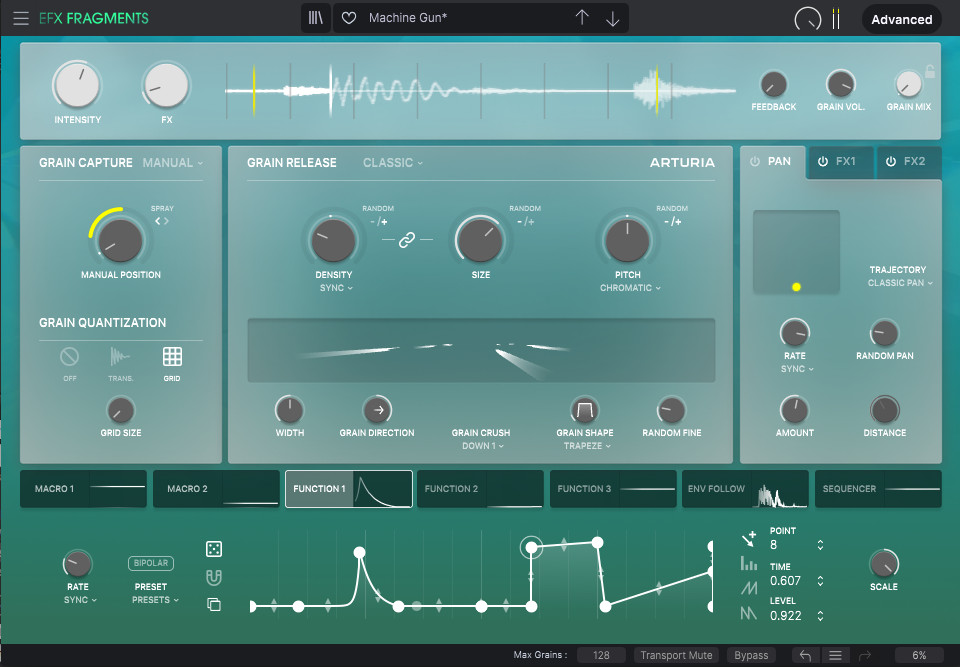Select the Function 2 tab
This screenshot has height=667, width=960.
pyautogui.click(x=480, y=489)
